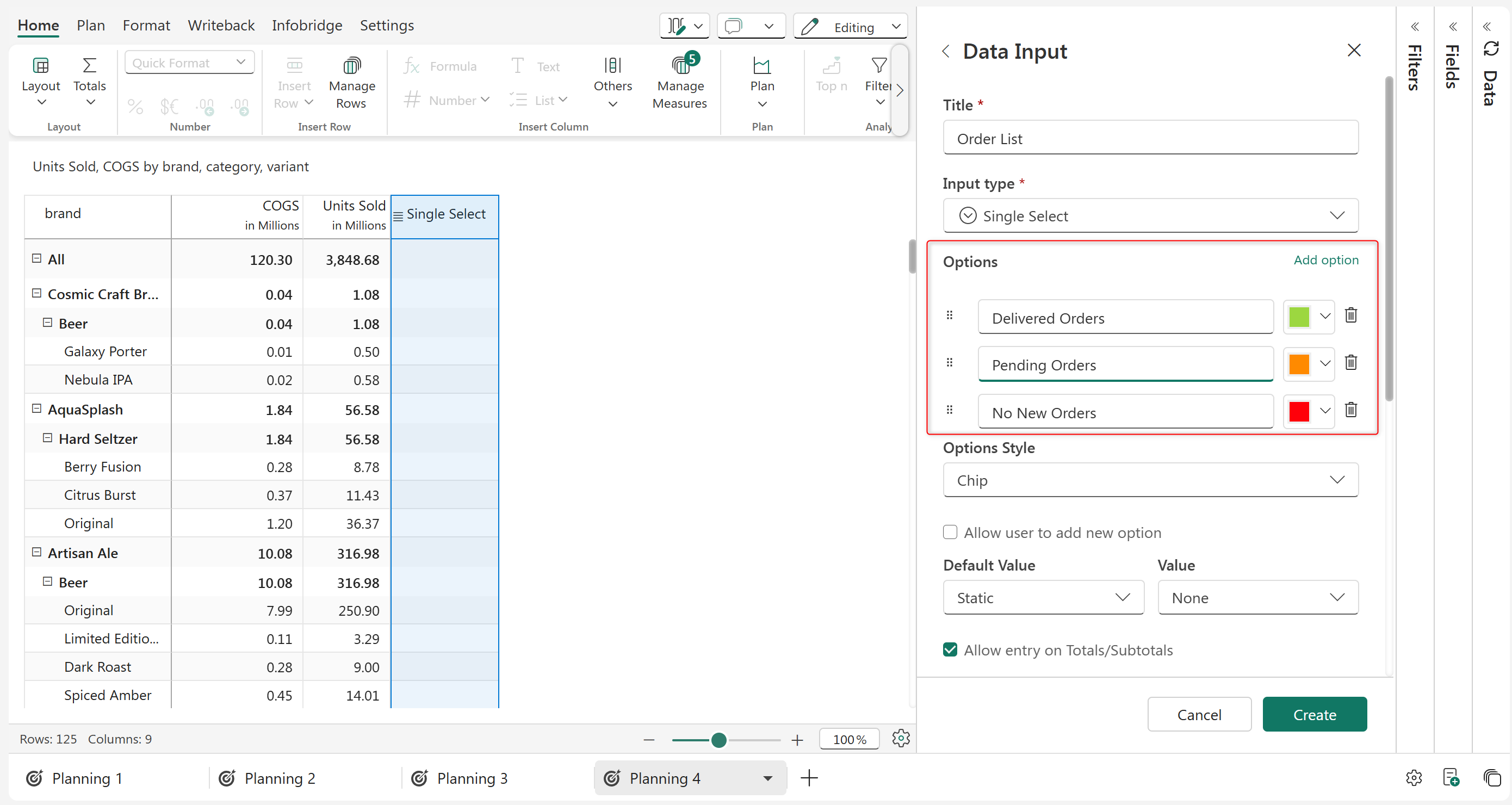The height and width of the screenshot is (805, 1512).
Task: Click the Title field containing Order List
Action: click(1150, 139)
